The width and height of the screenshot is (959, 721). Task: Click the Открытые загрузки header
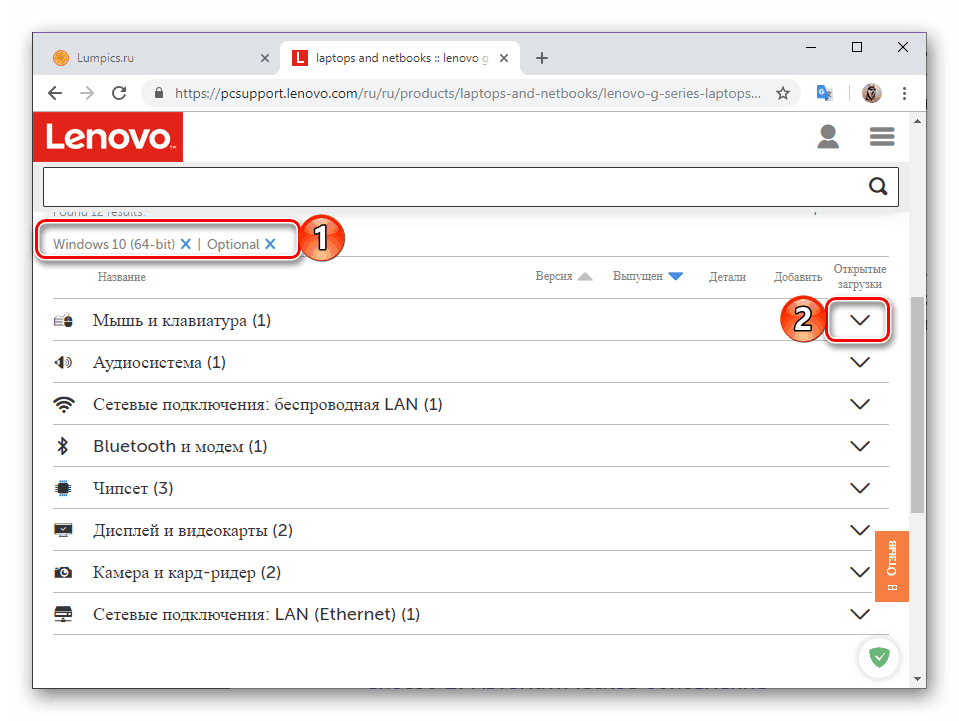(x=860, y=276)
